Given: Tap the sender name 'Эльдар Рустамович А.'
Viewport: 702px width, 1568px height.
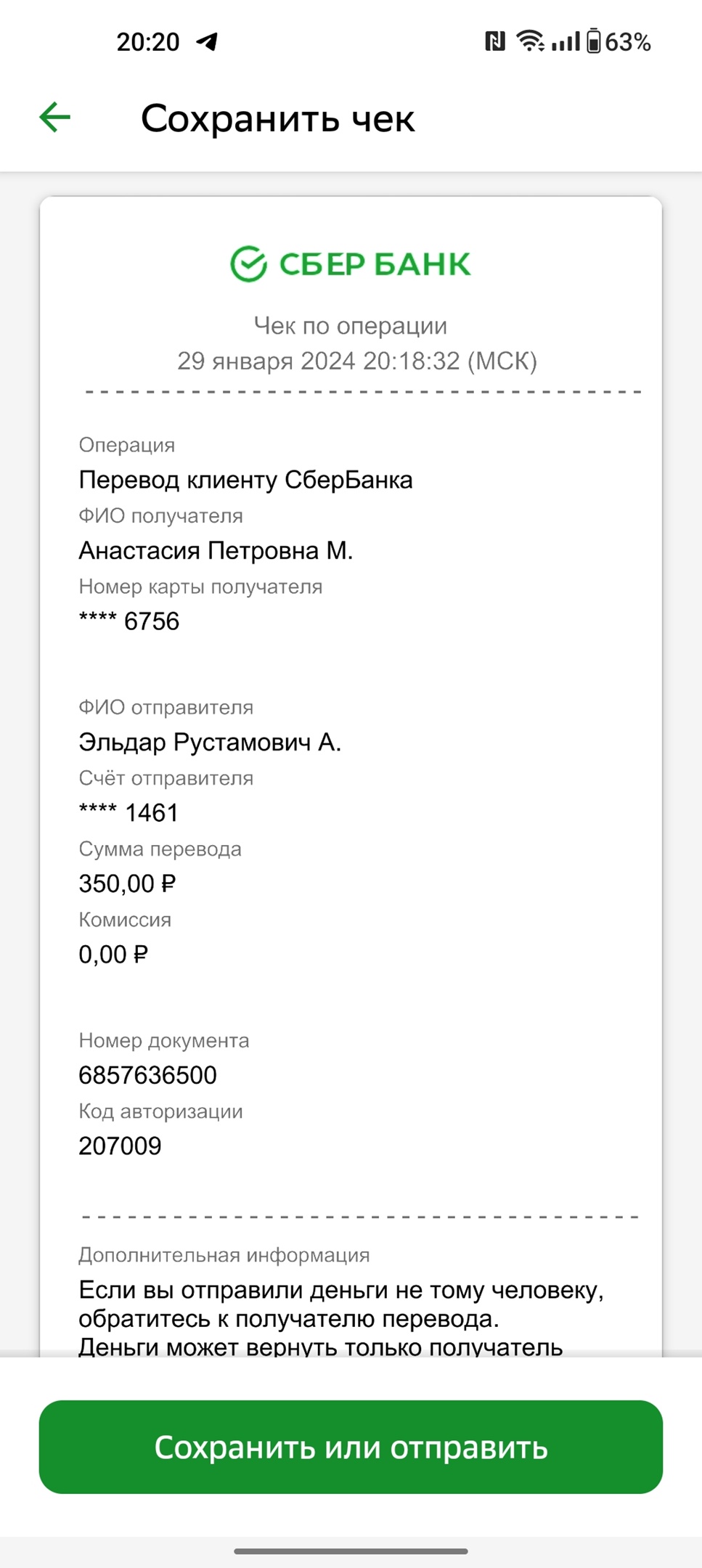Looking at the screenshot, I should 210,742.
